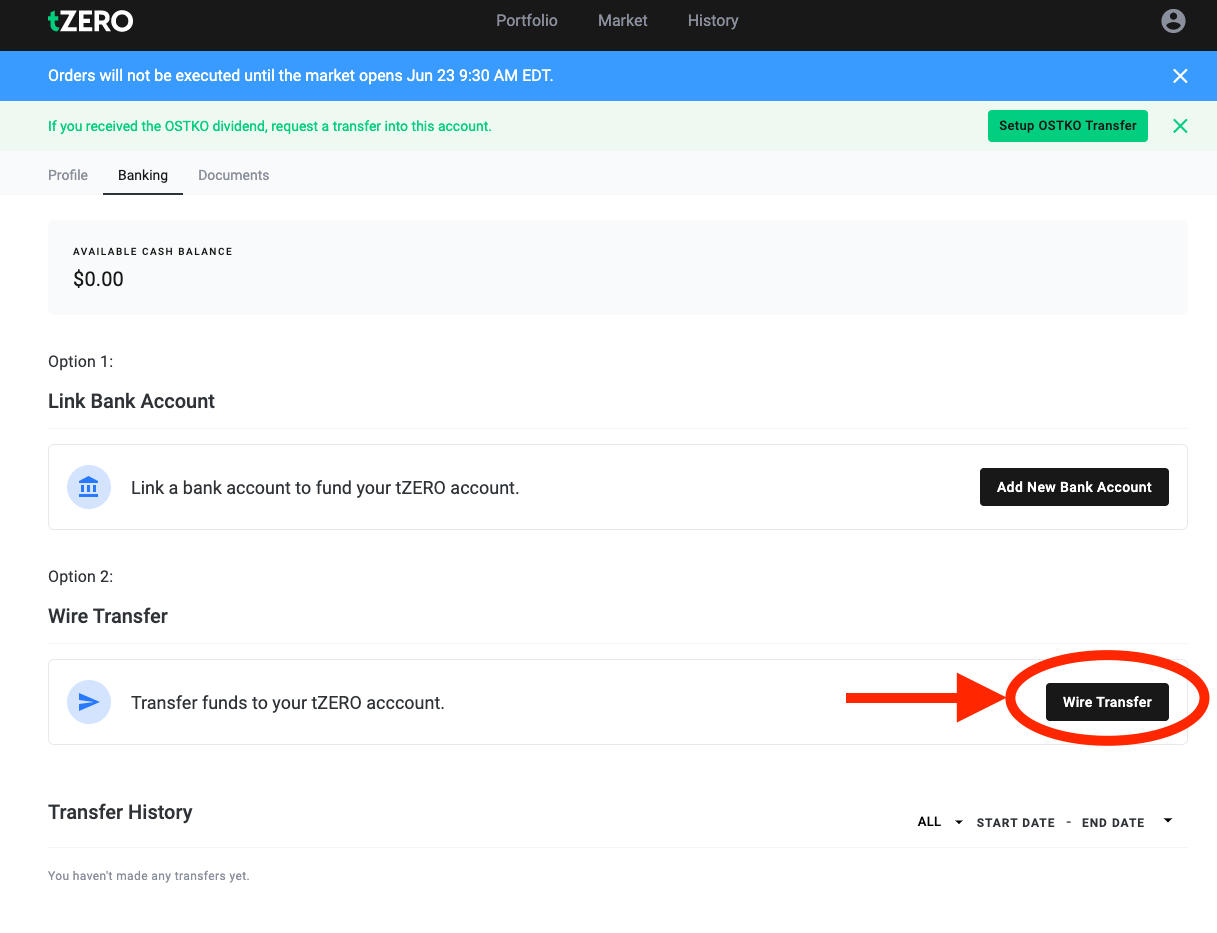Switch to the Documents tab
The width and height of the screenshot is (1217, 933).
click(233, 175)
